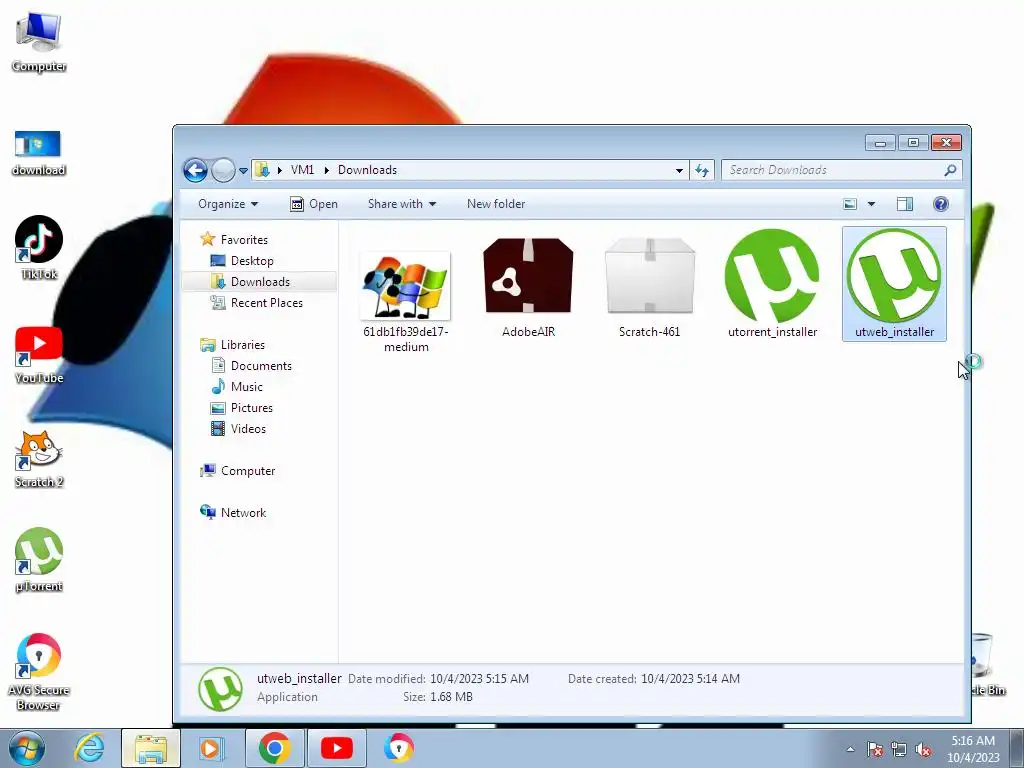This screenshot has width=1024, height=768.
Task: Select the Scratch 2 desktop shortcut
Action: tap(39, 459)
